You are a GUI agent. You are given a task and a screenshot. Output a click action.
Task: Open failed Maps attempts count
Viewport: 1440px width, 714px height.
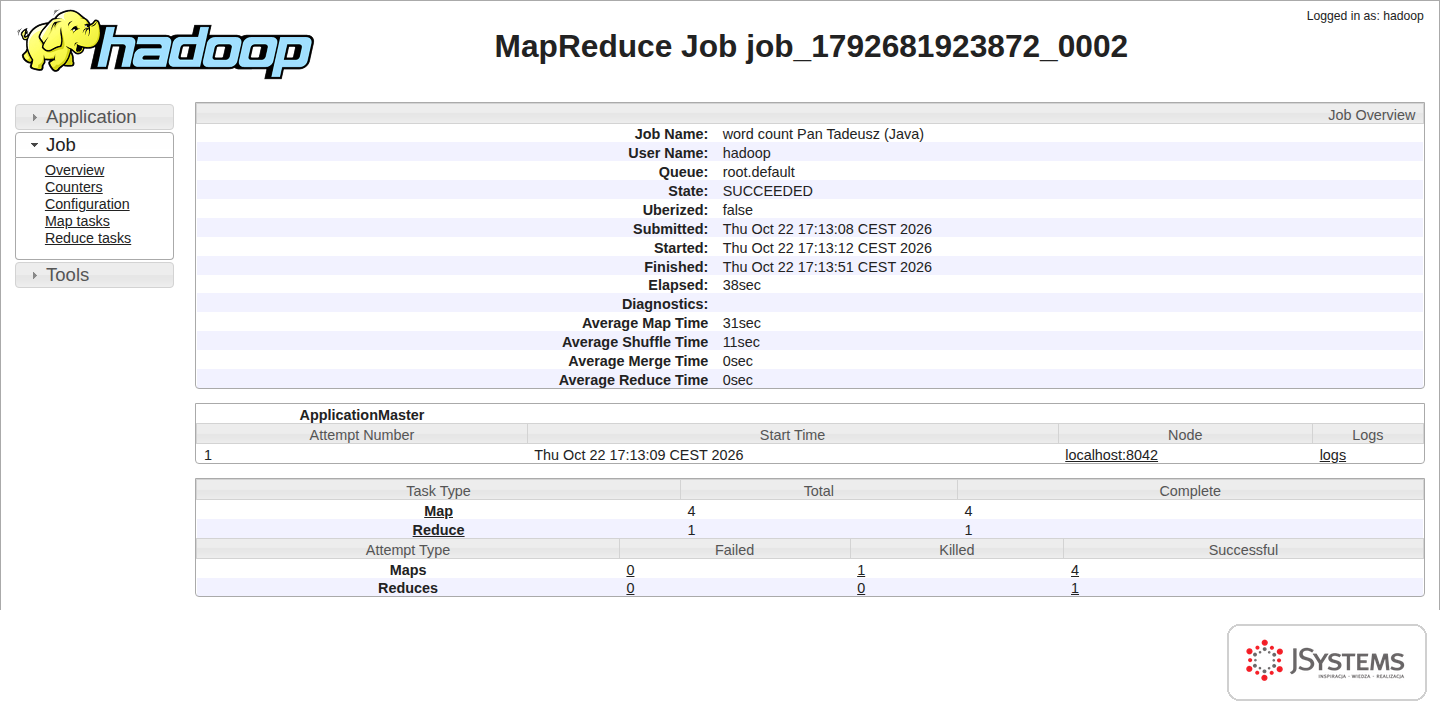631,570
